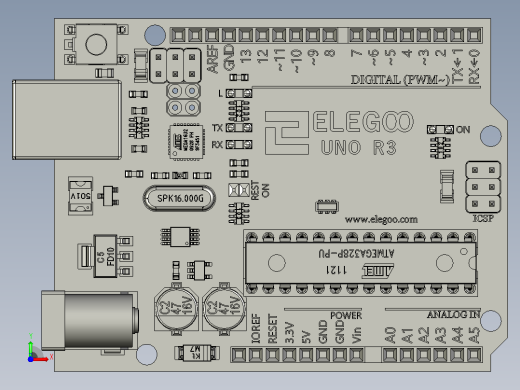Select the USB type-B connector body

[x=67, y=120]
